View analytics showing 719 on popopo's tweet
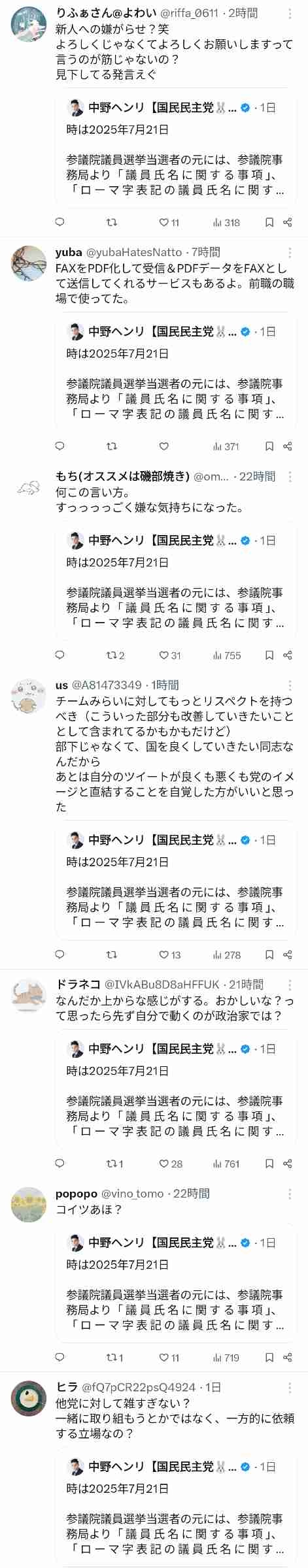This screenshot has height=1568, width=308. click(226, 1357)
